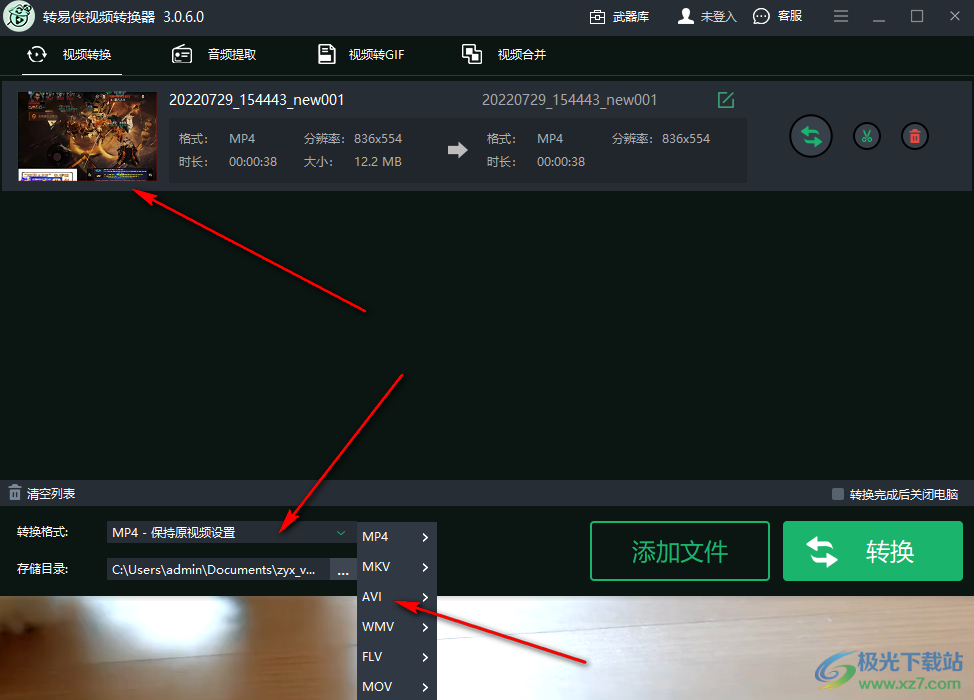Image resolution: width=974 pixels, height=700 pixels.
Task: Switch to 音频提取 tab
Action: (214, 55)
